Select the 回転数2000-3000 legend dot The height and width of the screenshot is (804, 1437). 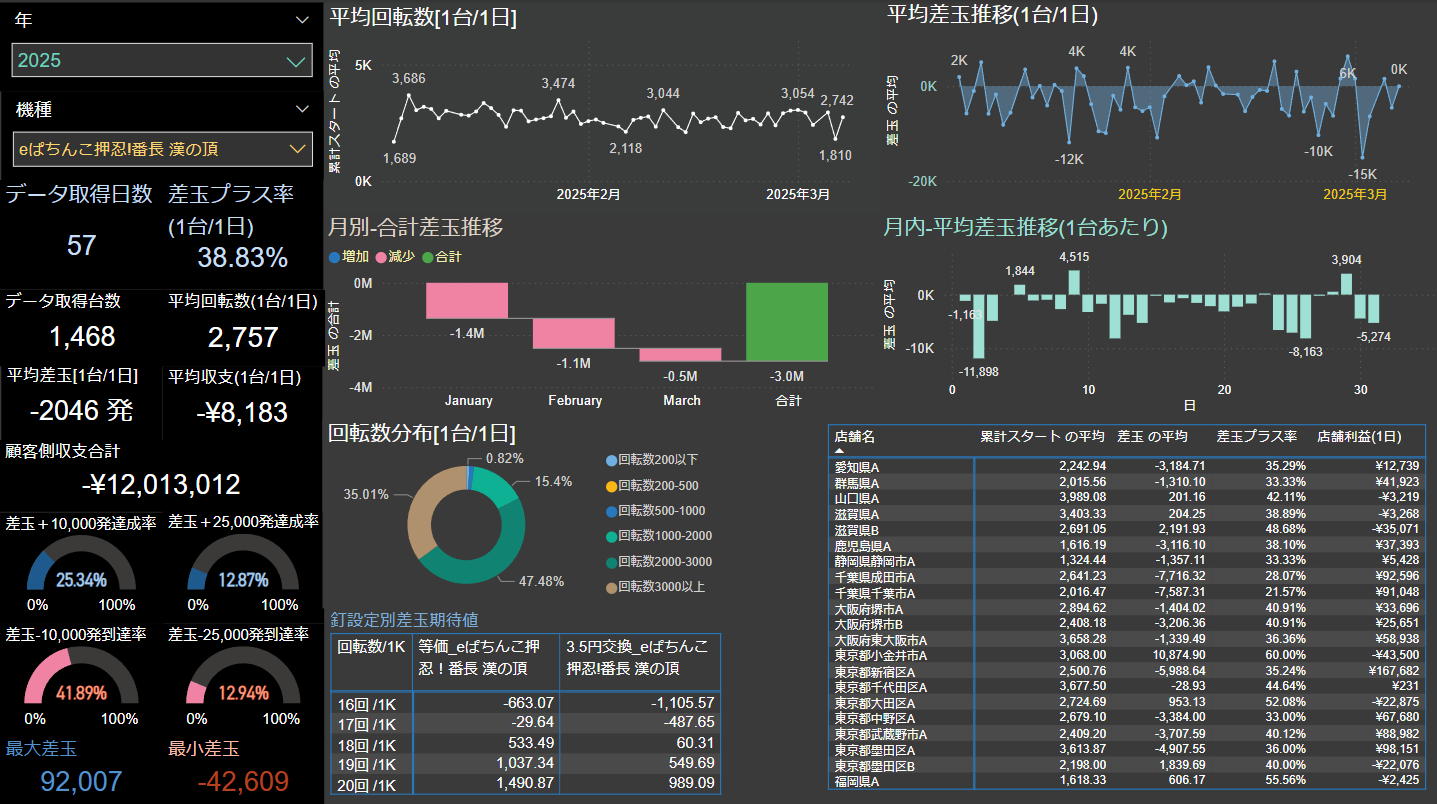pos(611,562)
